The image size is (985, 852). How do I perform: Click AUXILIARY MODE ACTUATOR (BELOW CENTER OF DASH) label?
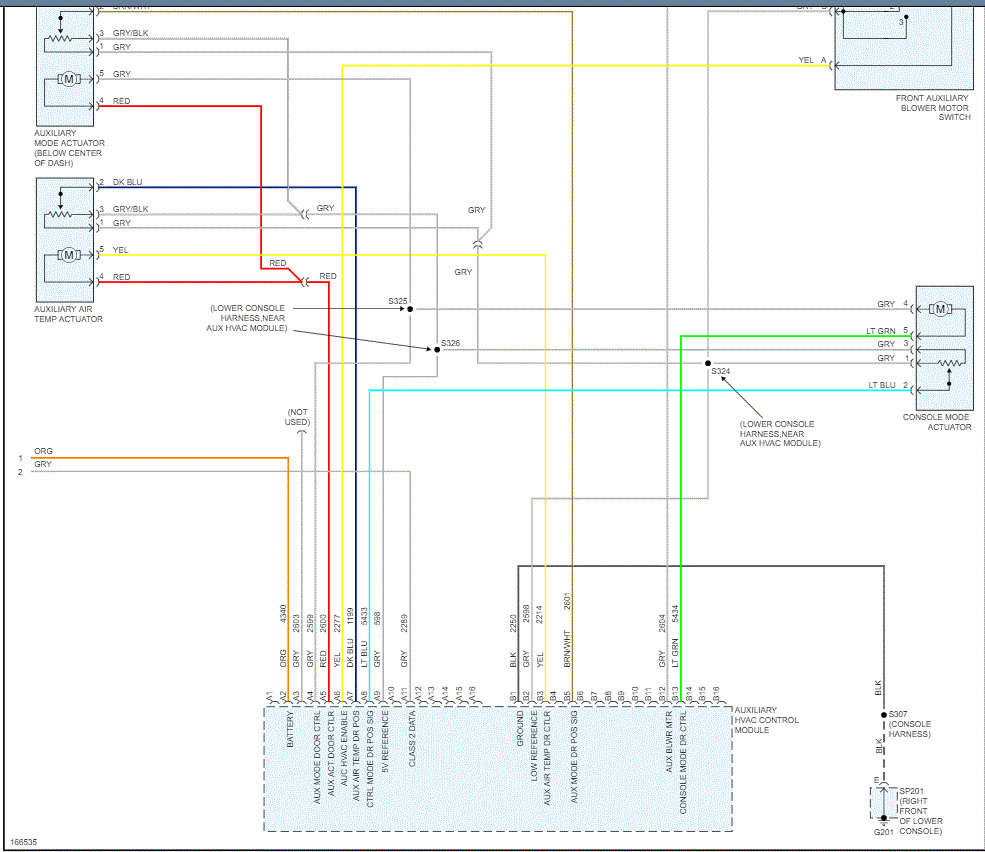(x=69, y=148)
